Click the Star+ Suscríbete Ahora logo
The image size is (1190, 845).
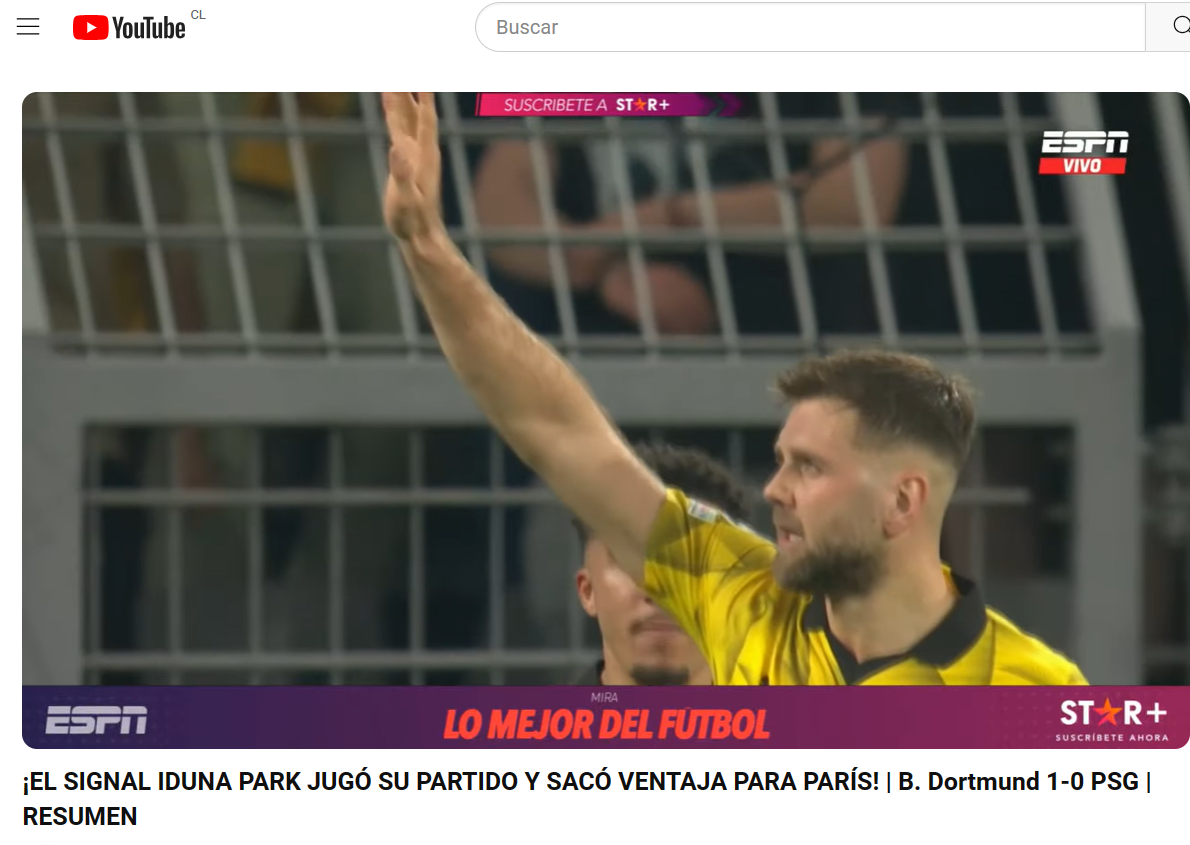coord(1113,719)
